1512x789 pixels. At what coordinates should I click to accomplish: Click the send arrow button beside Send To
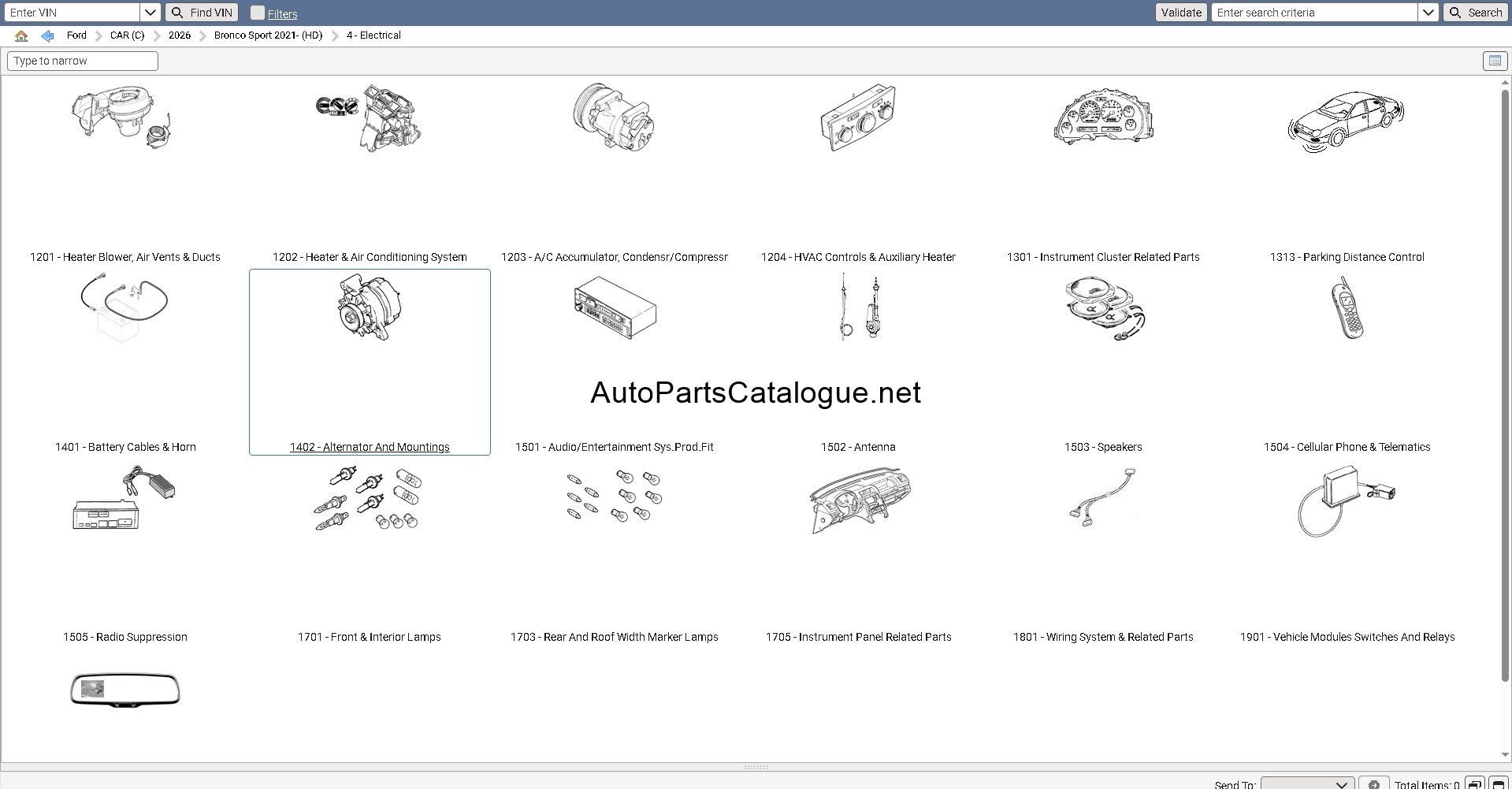tap(1373, 784)
